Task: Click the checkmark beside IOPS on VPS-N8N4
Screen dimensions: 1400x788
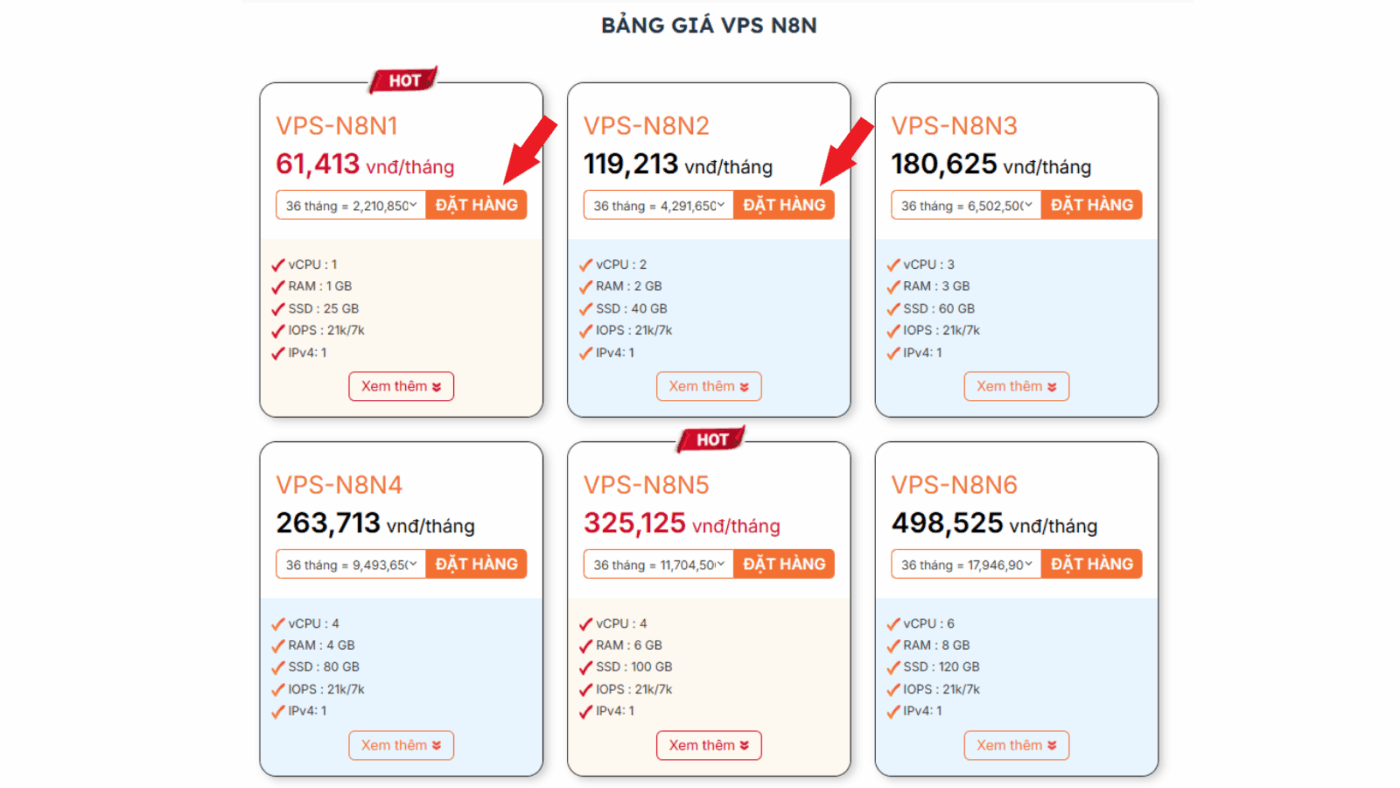Action: (279, 689)
